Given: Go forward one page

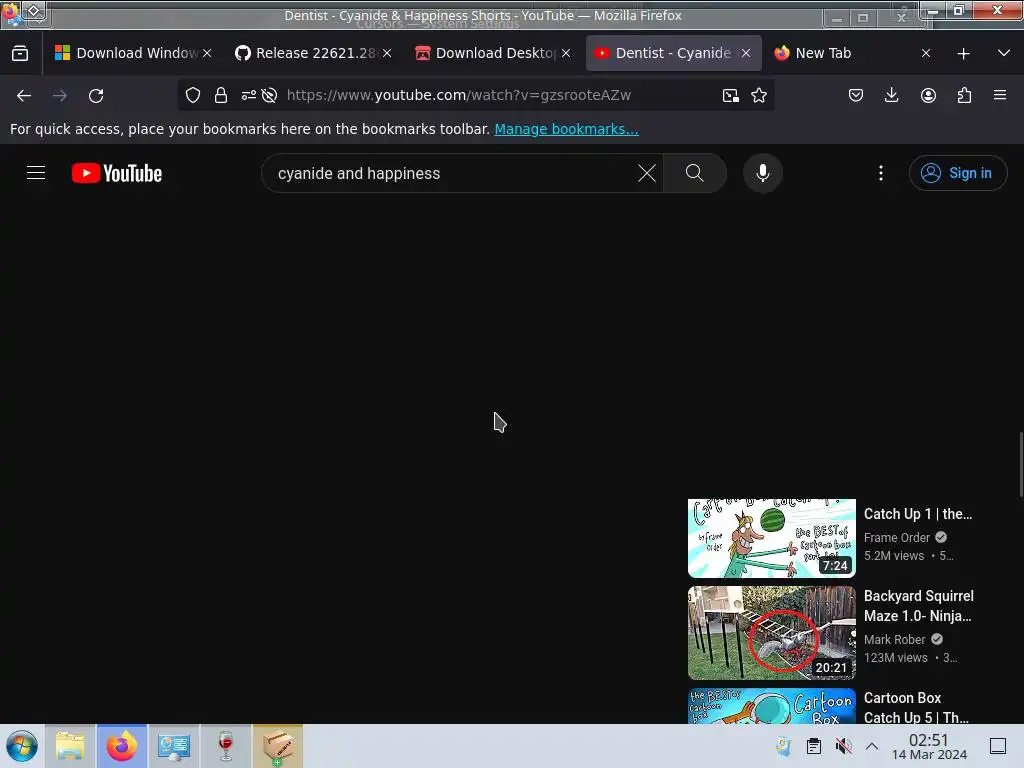Looking at the screenshot, I should [60, 95].
